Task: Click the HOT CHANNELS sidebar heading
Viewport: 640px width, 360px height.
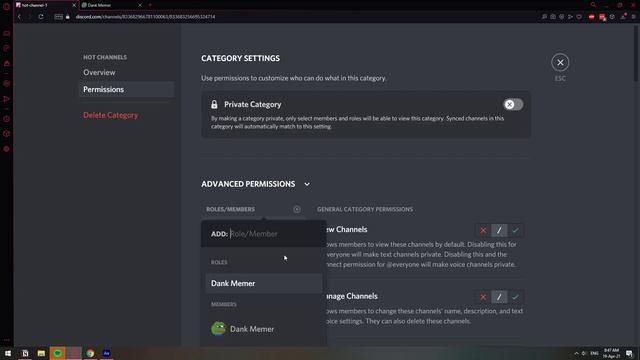Action: pyautogui.click(x=105, y=57)
